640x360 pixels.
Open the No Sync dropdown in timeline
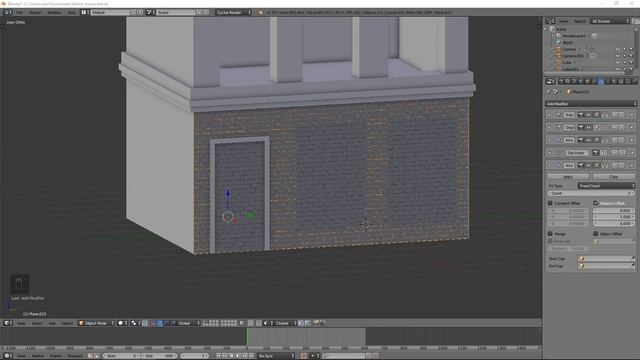click(x=276, y=356)
